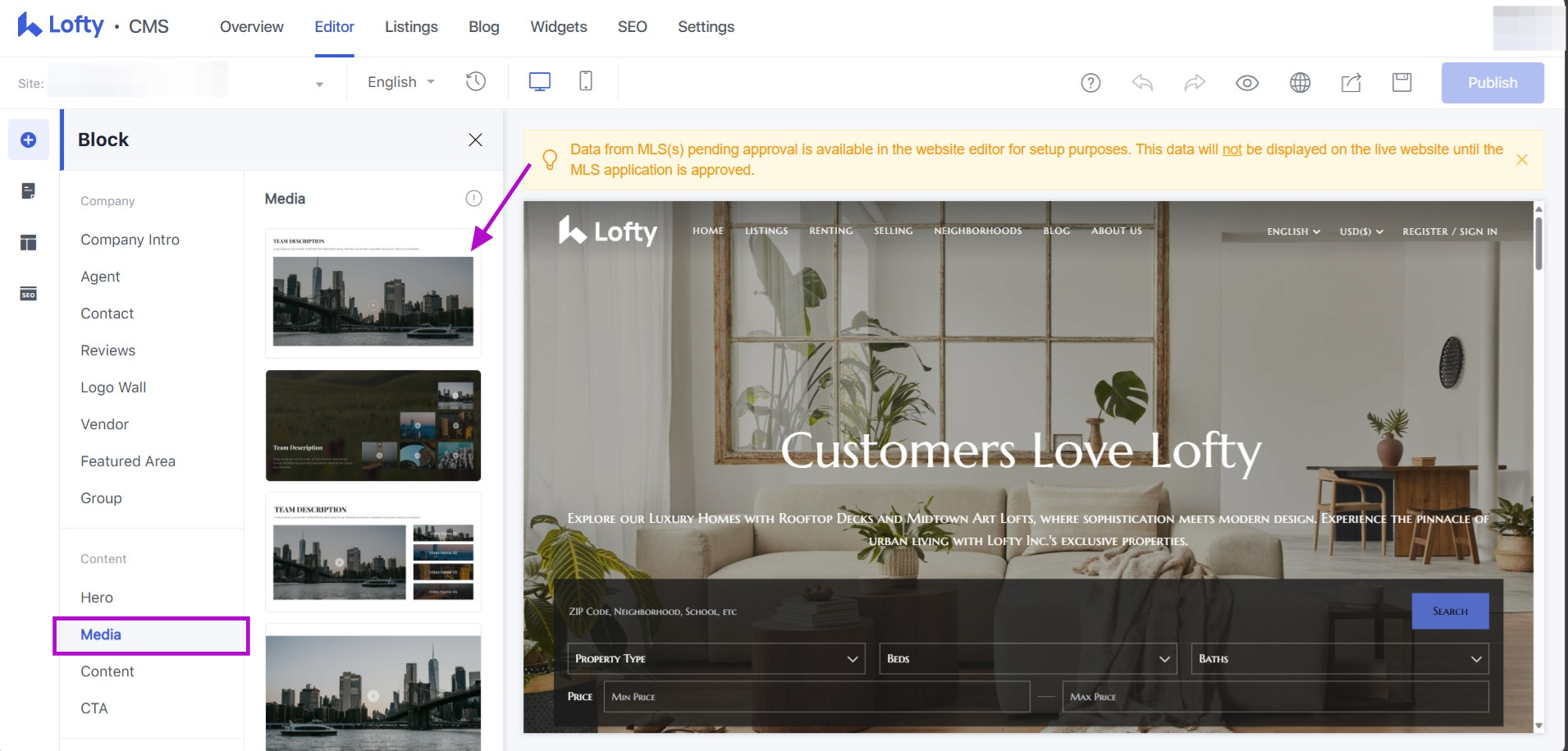This screenshot has height=751, width=1568.
Task: Select the first Media block thumbnail
Action: pyautogui.click(x=373, y=293)
